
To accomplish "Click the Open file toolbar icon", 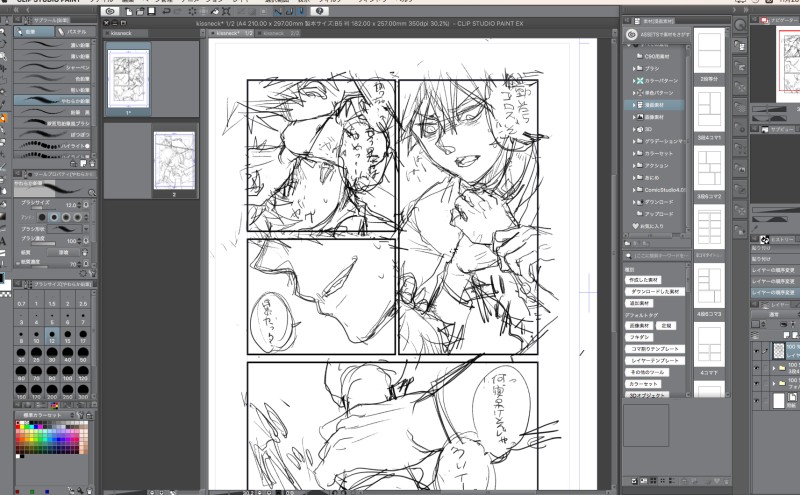I will tap(140, 11).
